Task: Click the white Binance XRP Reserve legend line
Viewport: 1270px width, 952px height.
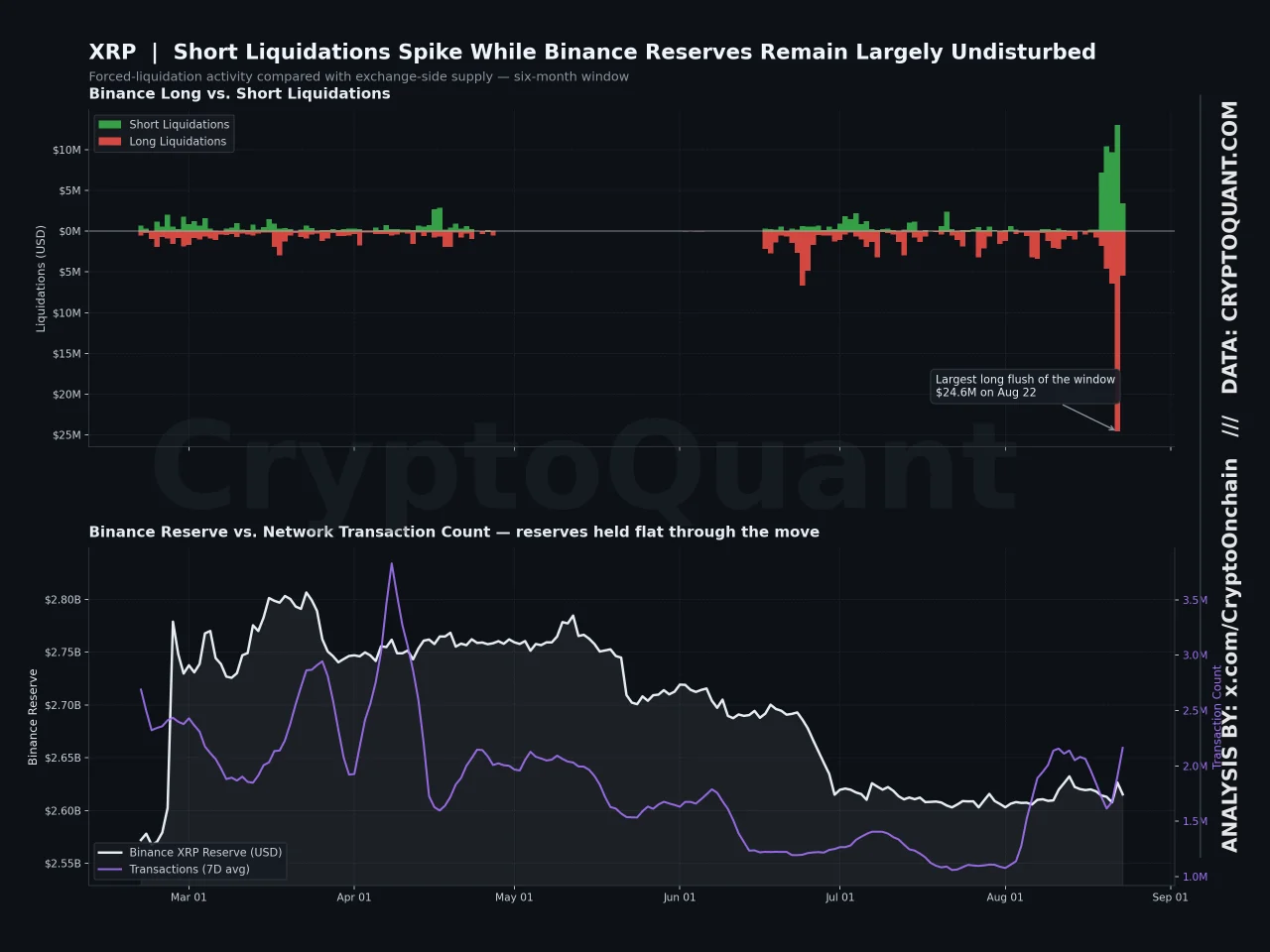Action: [x=110, y=853]
